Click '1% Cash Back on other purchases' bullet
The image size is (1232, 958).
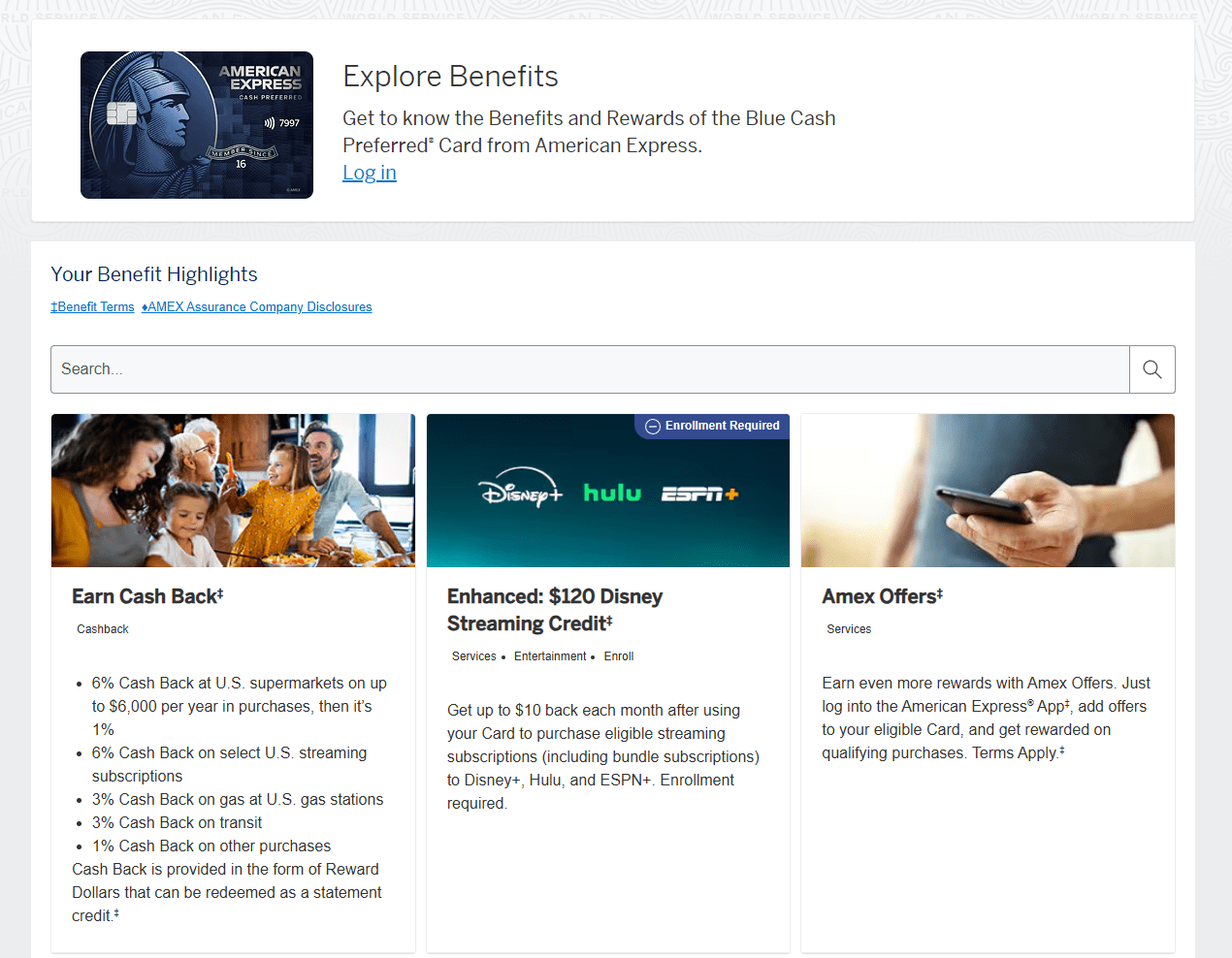tap(211, 846)
